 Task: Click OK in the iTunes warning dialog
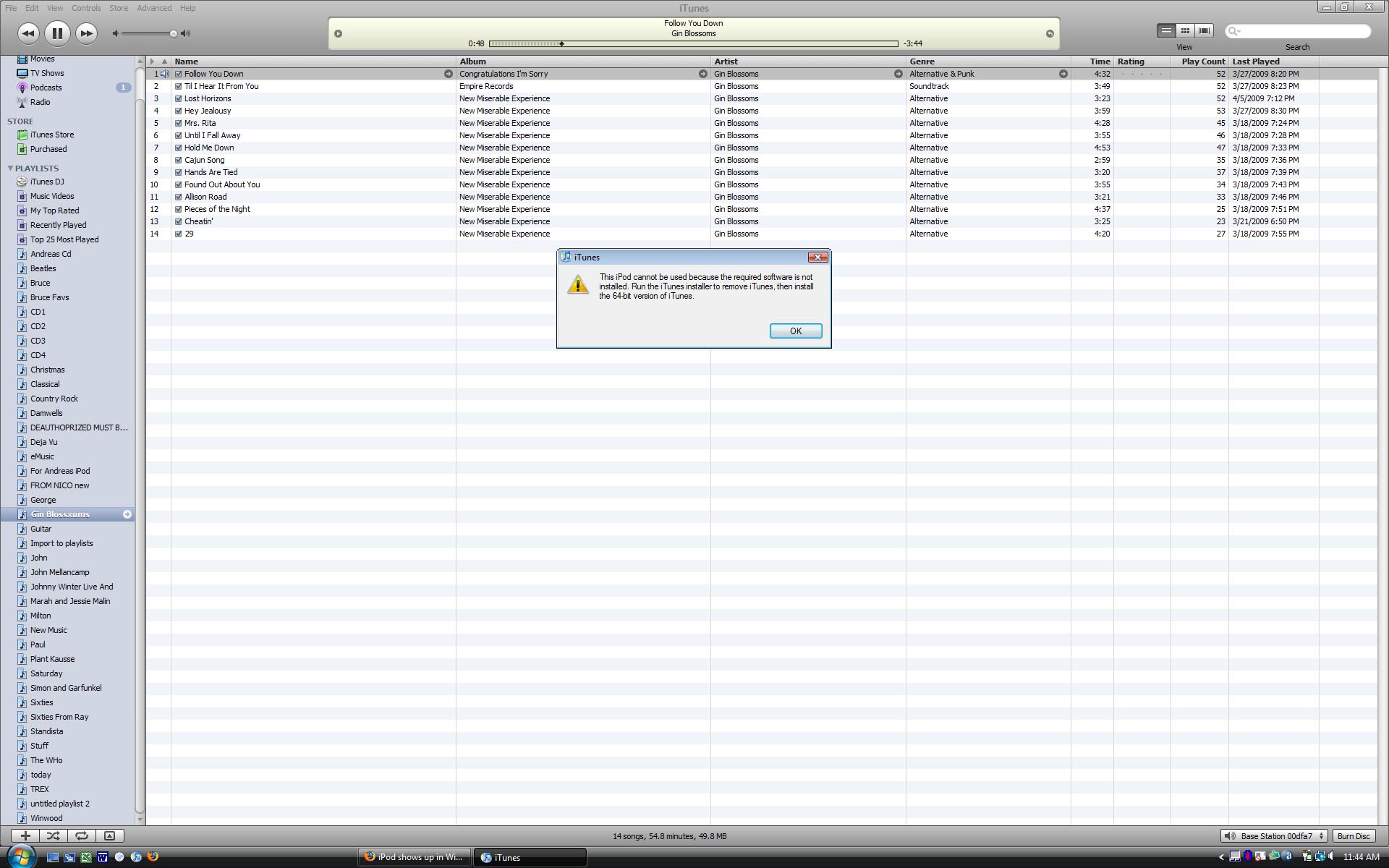coord(796,331)
